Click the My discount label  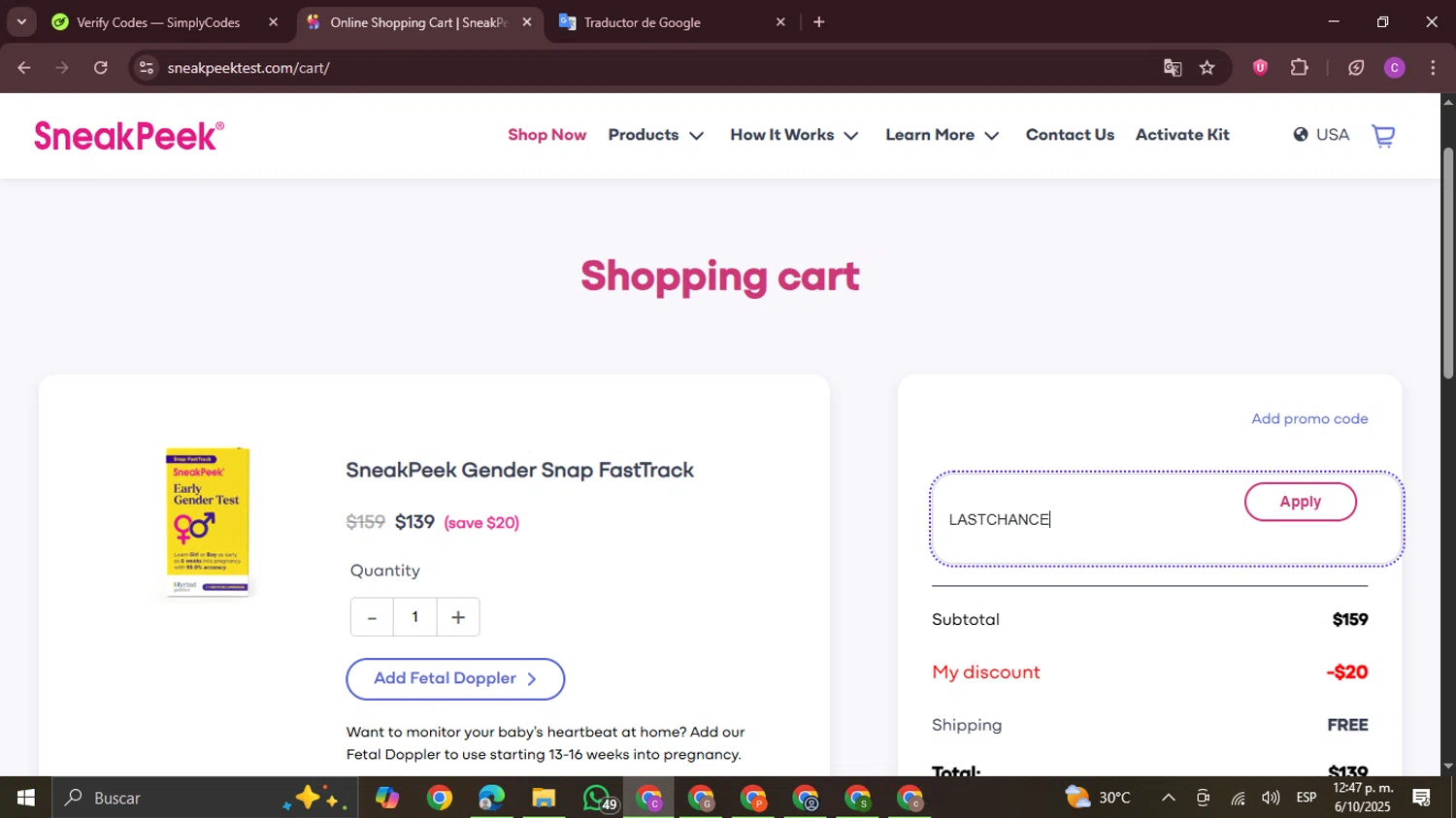[x=986, y=672]
